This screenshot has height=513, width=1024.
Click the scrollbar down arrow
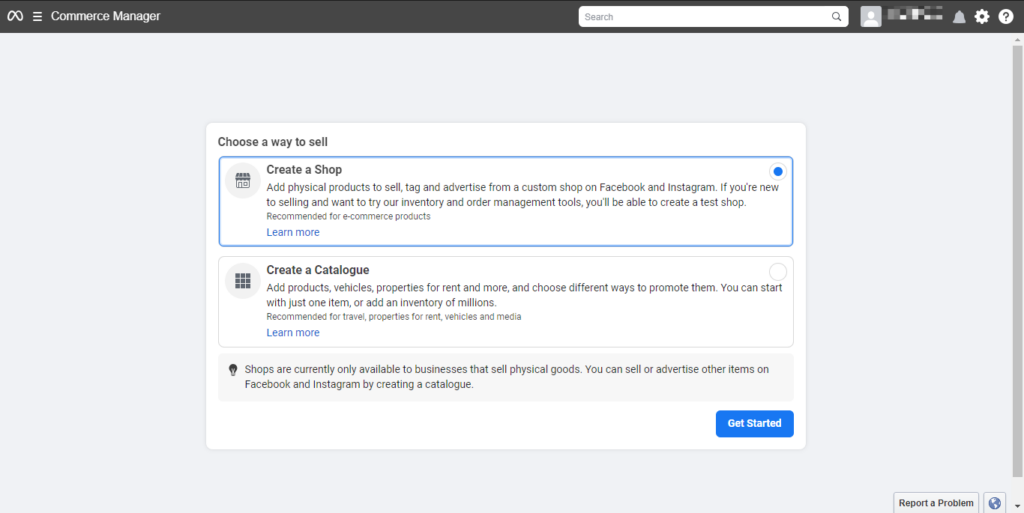(x=1017, y=506)
